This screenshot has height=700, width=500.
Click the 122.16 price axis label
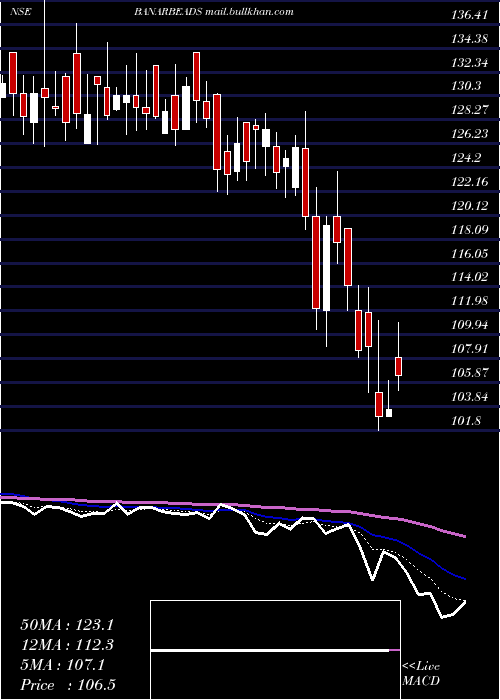click(x=469, y=182)
